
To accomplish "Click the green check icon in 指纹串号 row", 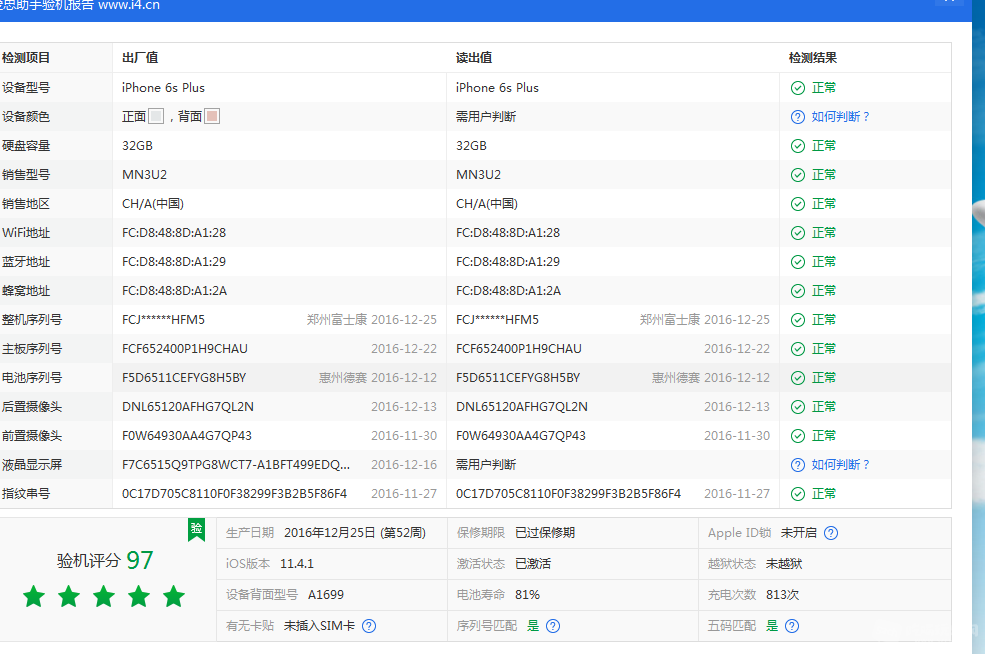I will point(798,494).
